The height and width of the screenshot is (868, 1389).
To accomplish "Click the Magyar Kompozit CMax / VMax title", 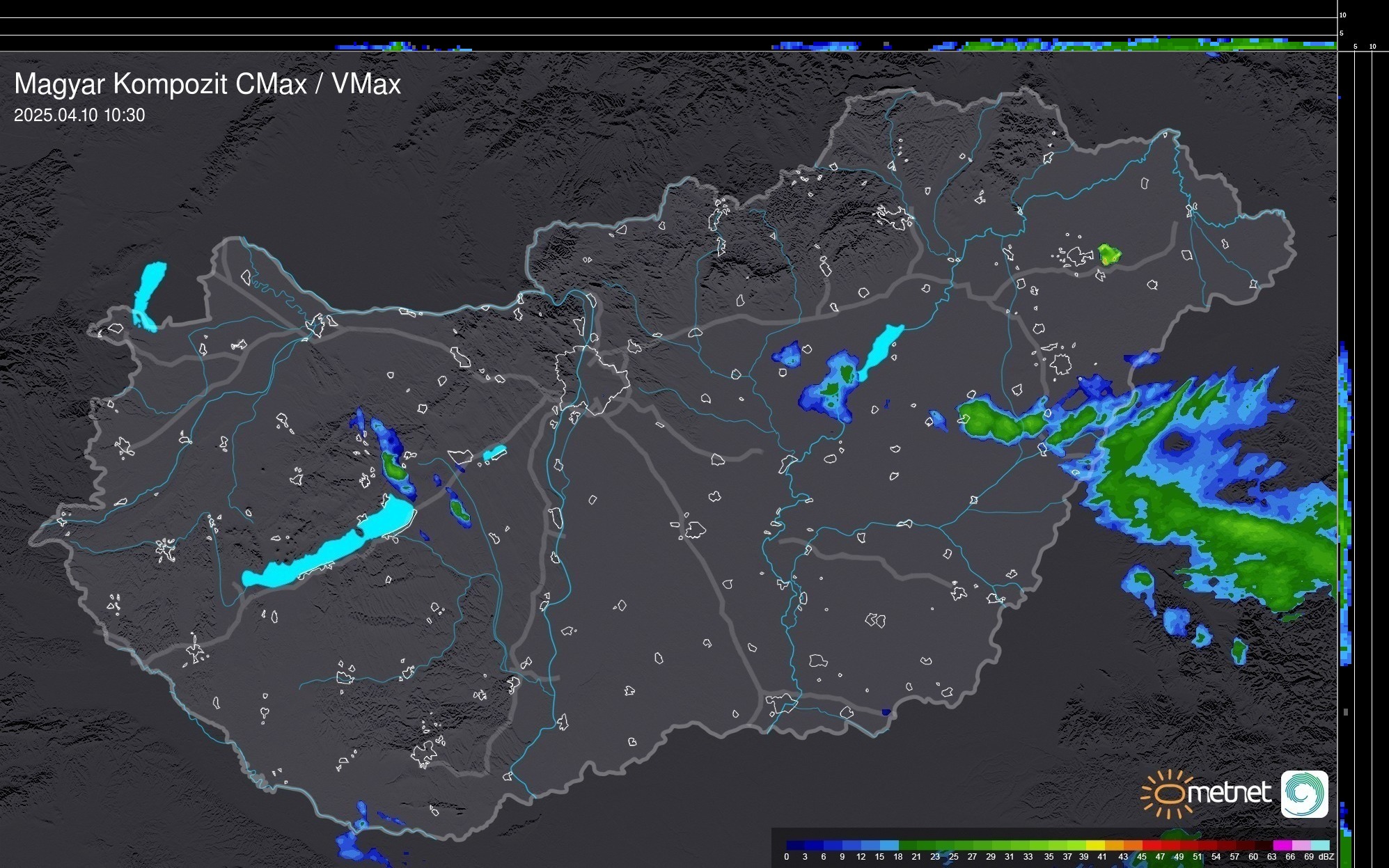I will [207, 84].
